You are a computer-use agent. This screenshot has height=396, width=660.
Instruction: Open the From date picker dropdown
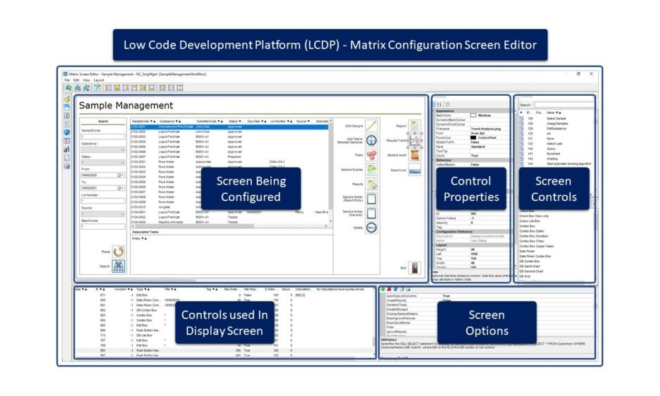tap(121, 175)
